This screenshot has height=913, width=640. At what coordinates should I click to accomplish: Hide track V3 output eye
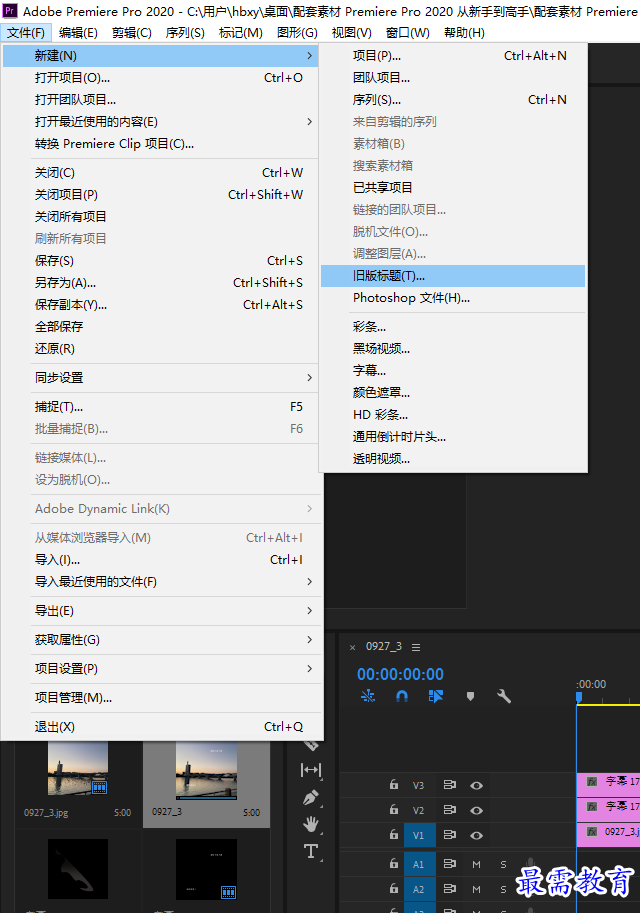[476, 785]
